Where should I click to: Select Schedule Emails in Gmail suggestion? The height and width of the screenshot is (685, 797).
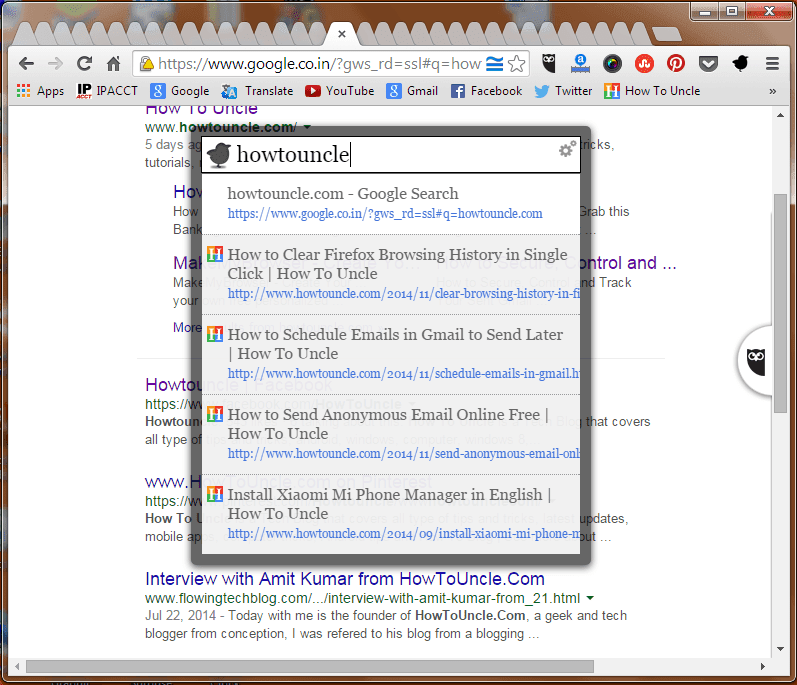click(391, 355)
